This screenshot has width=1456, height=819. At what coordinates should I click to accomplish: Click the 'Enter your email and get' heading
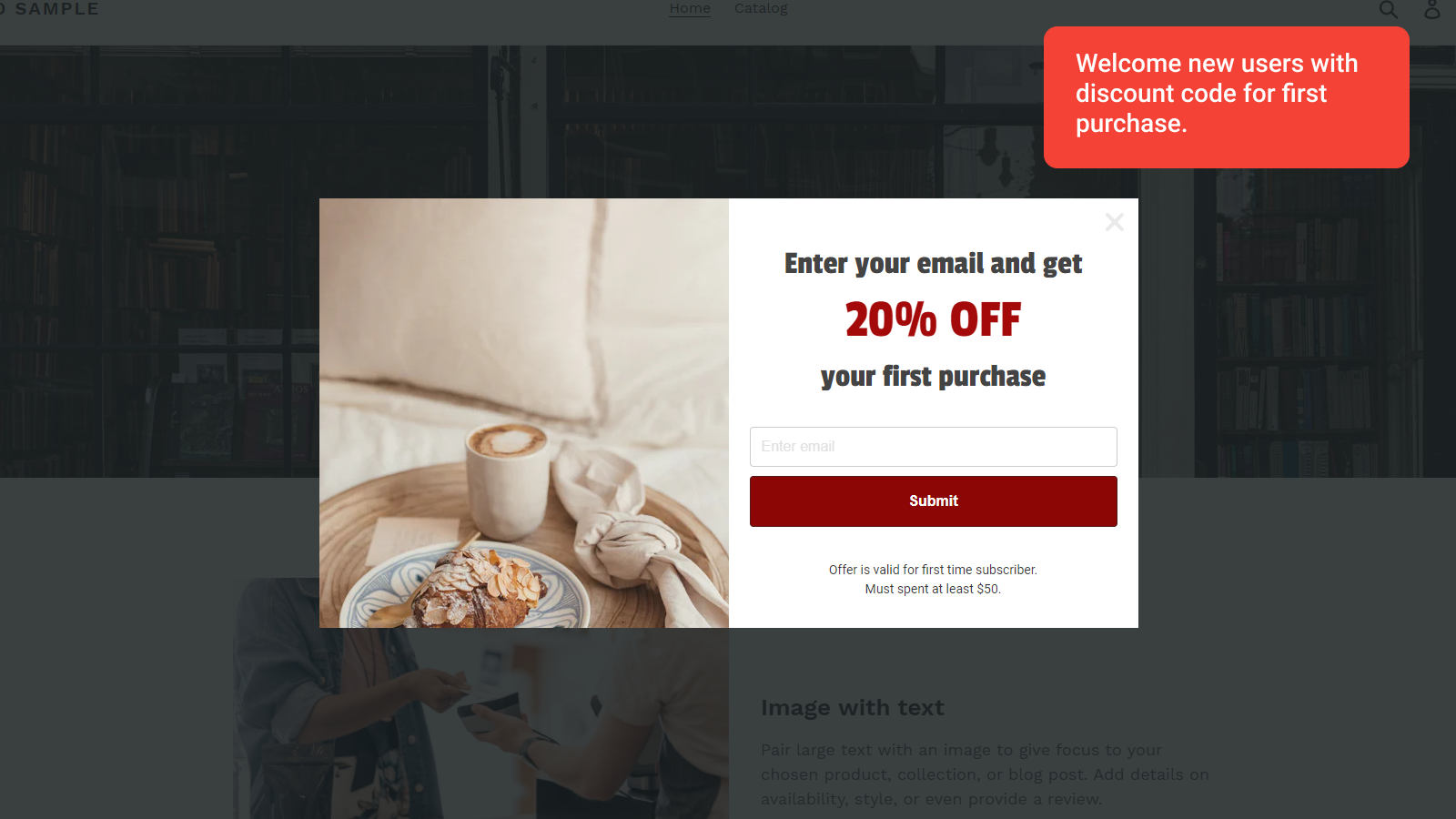[x=934, y=264]
